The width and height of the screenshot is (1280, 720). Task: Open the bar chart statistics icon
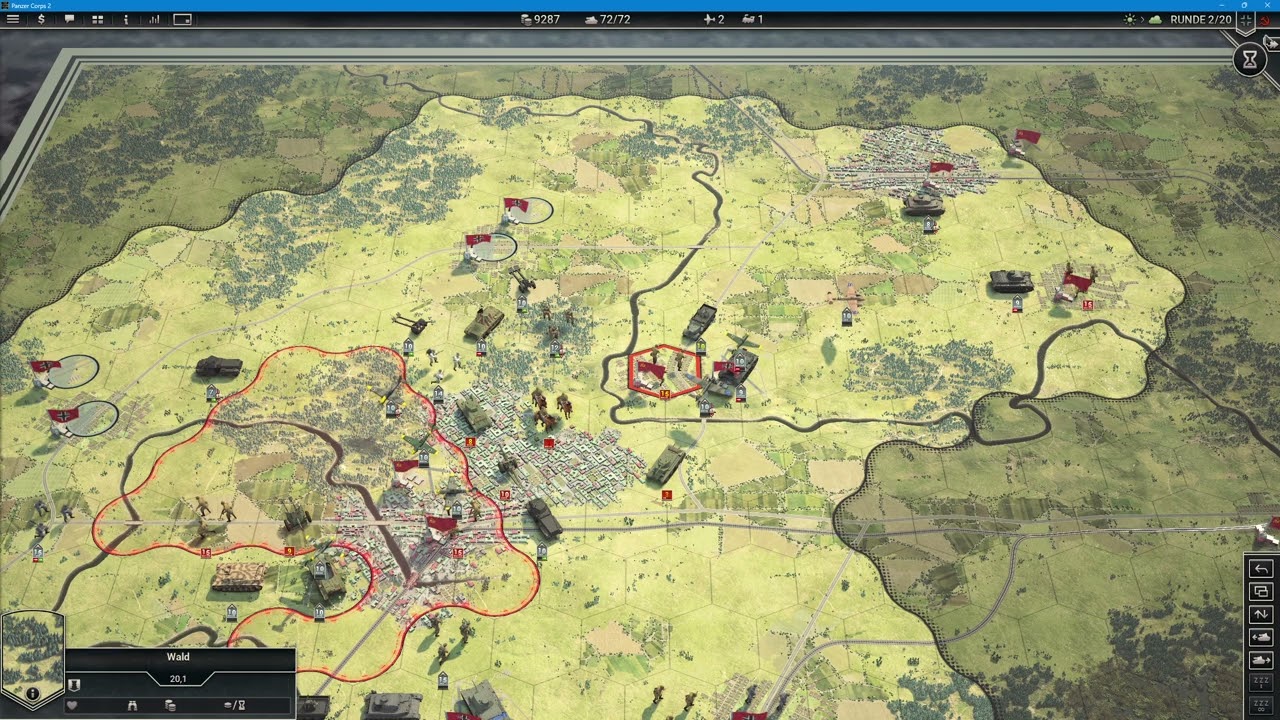tap(154, 19)
